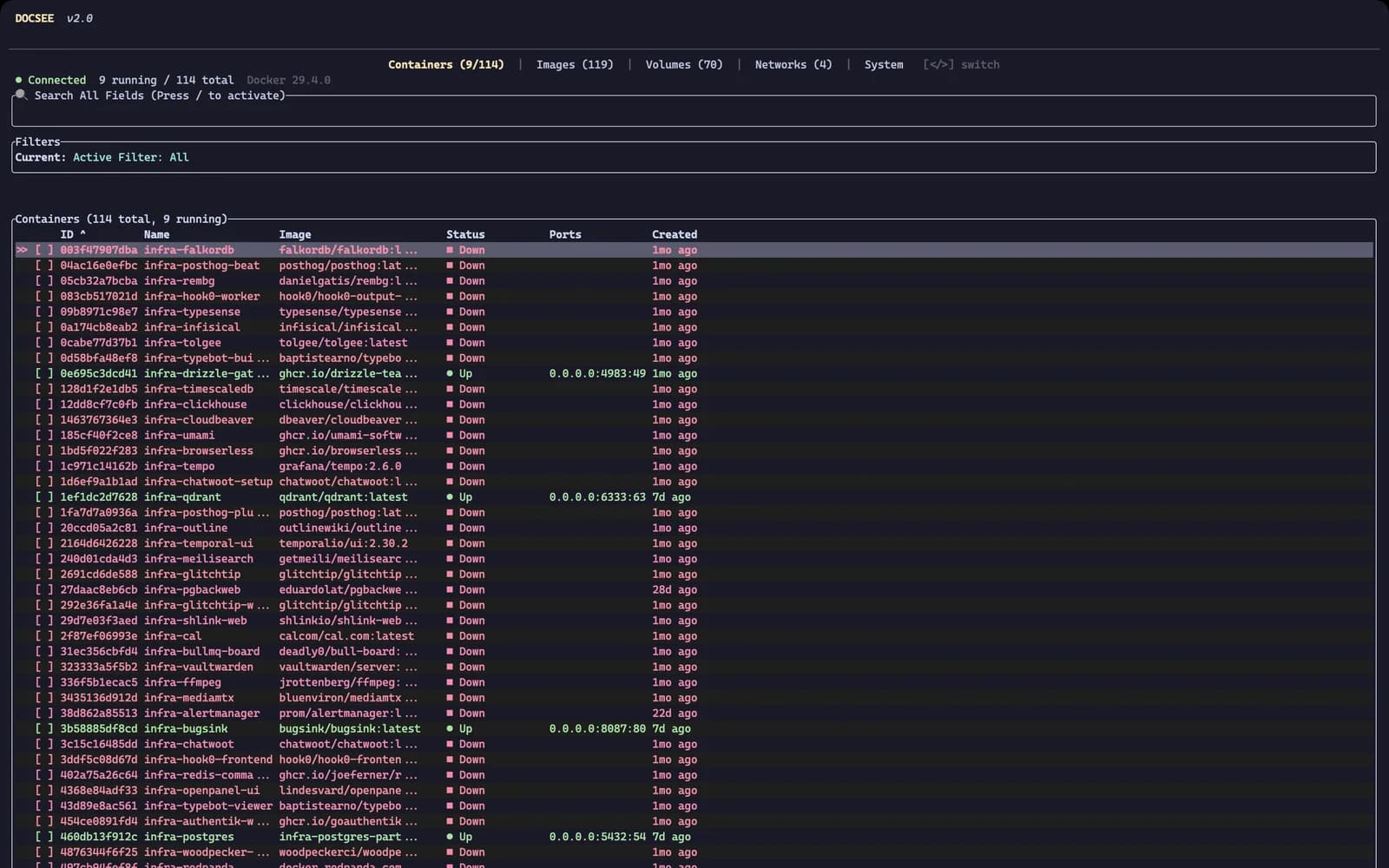Click the 28d ago created value

pos(675,590)
